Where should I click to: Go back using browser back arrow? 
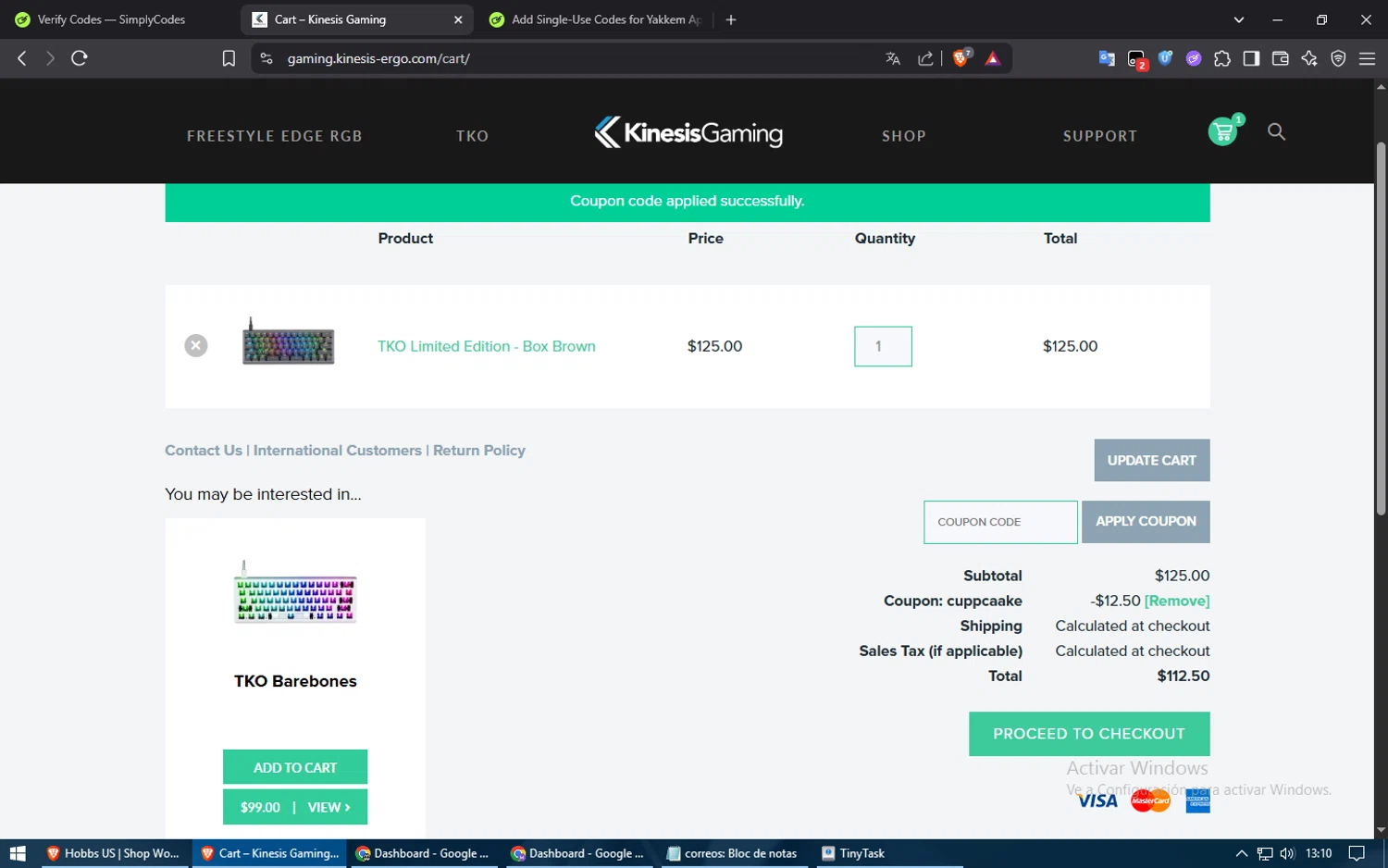[x=22, y=58]
